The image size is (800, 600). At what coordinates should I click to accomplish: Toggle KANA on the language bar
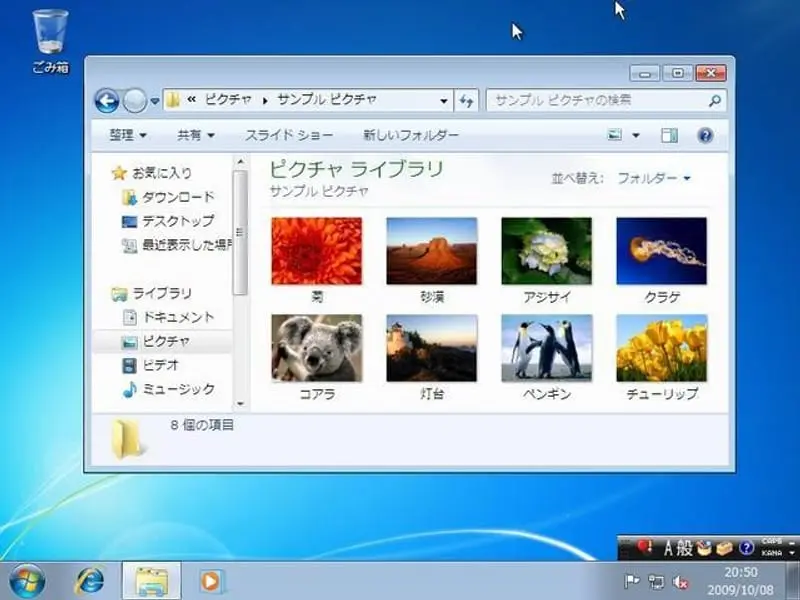[x=771, y=553]
